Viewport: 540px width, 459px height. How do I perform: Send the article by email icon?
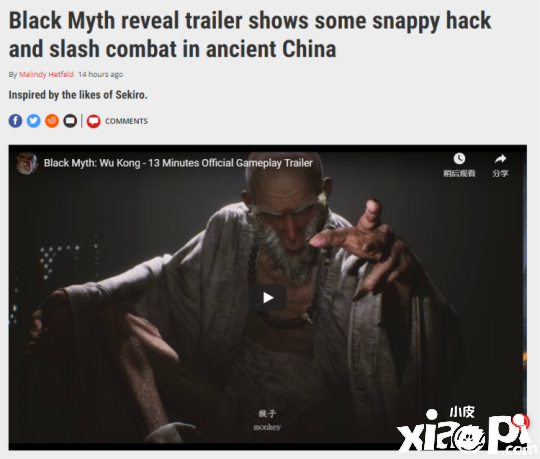coord(70,121)
